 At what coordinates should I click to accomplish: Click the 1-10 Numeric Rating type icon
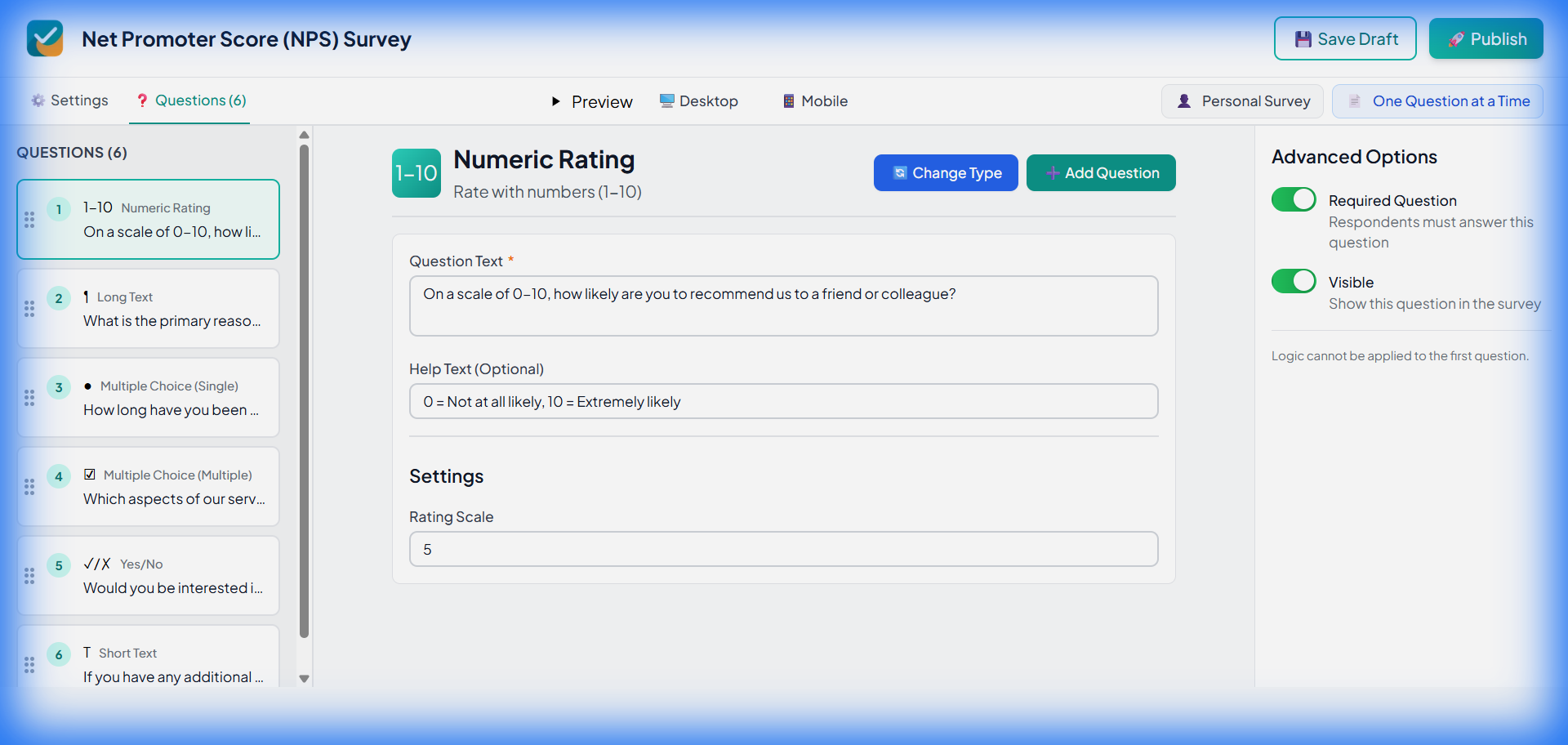point(416,173)
